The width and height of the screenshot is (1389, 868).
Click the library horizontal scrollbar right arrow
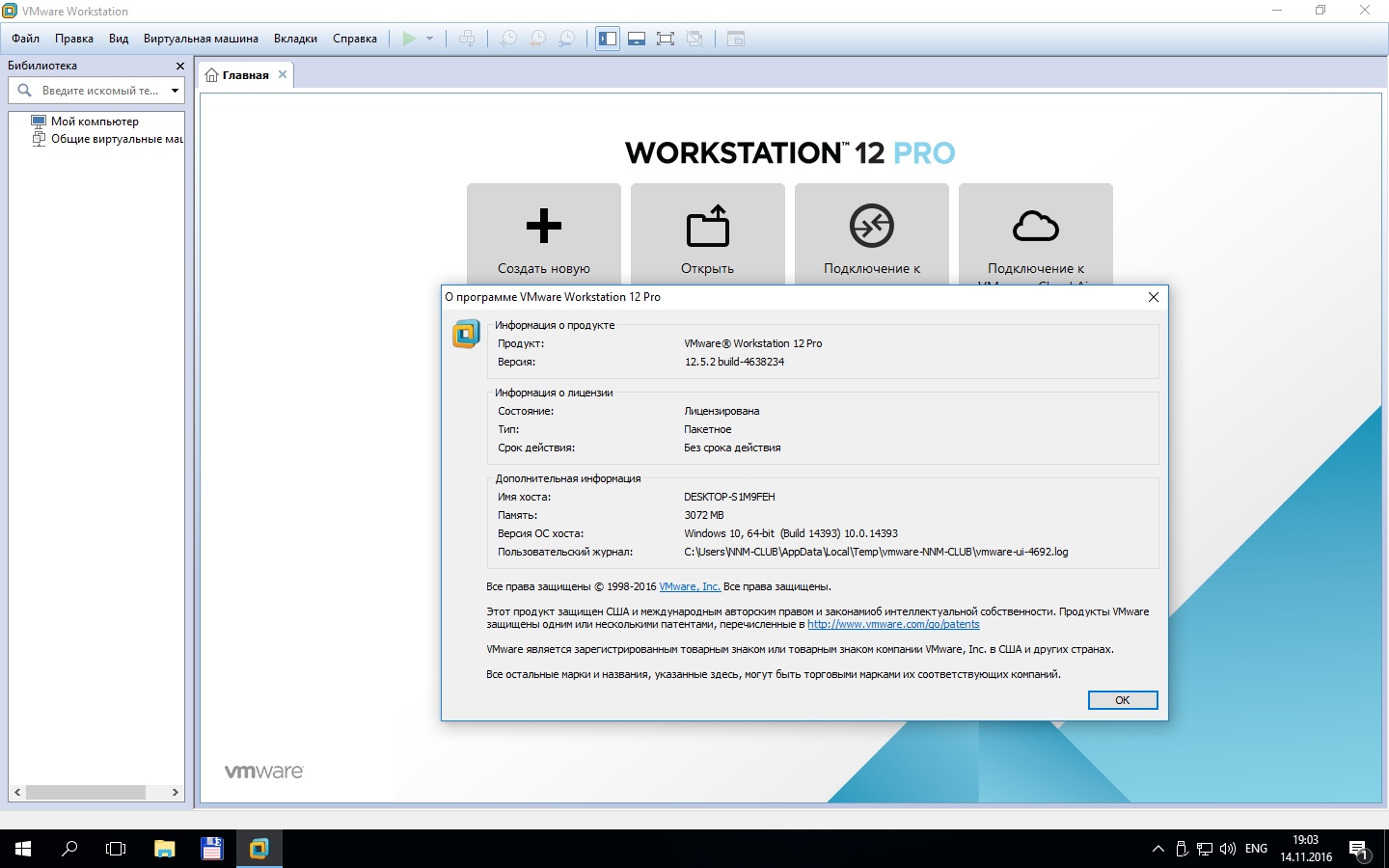click(175, 792)
